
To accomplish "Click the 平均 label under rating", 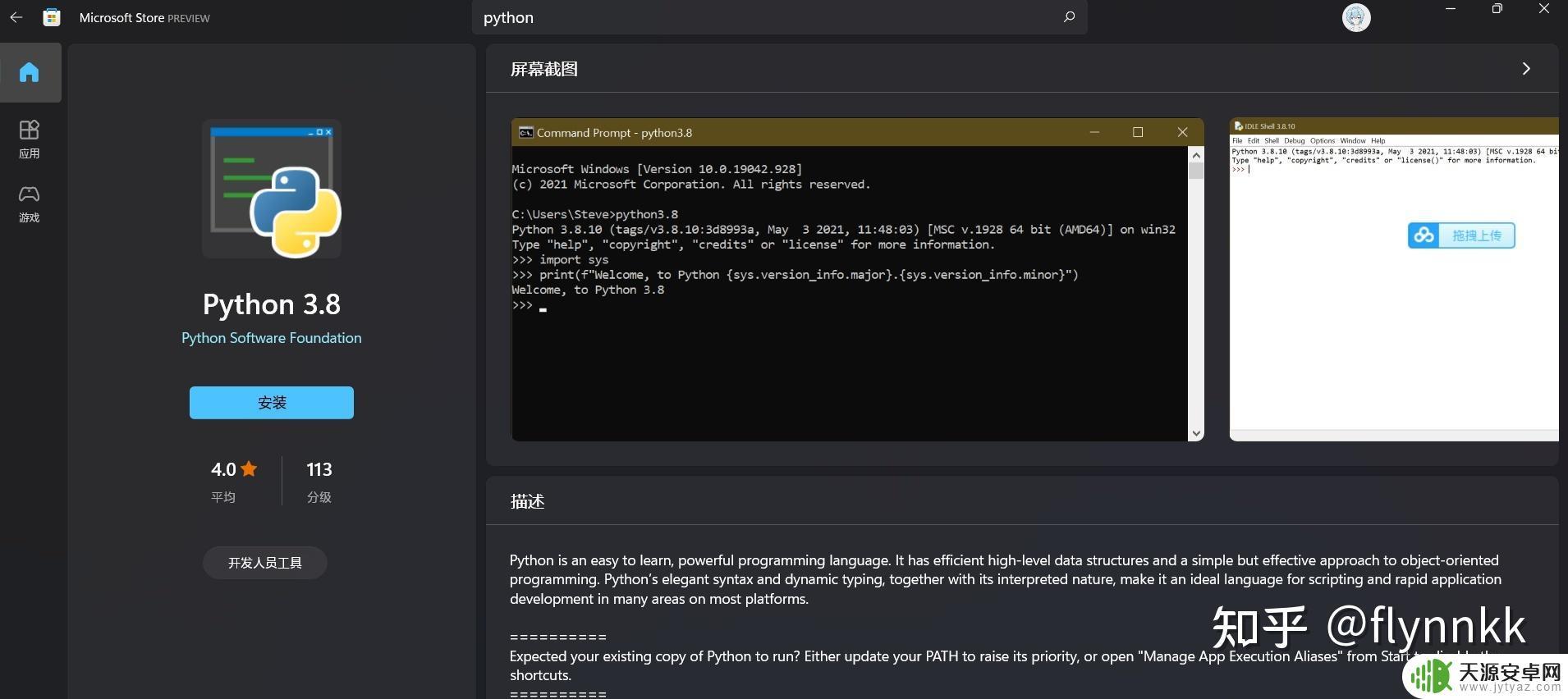I will point(223,497).
